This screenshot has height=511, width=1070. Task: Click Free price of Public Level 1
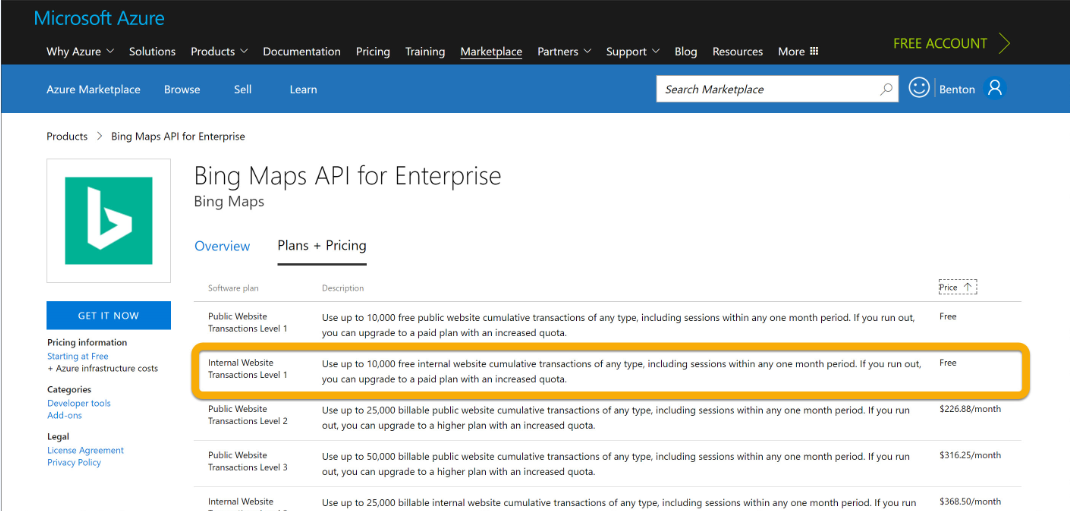[947, 317]
